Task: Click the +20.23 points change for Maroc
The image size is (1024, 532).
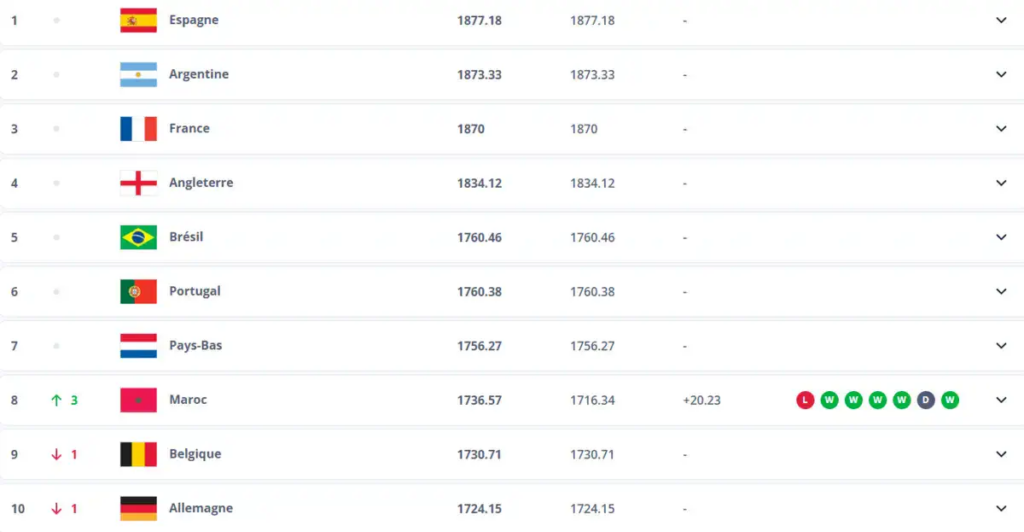Action: [x=701, y=400]
